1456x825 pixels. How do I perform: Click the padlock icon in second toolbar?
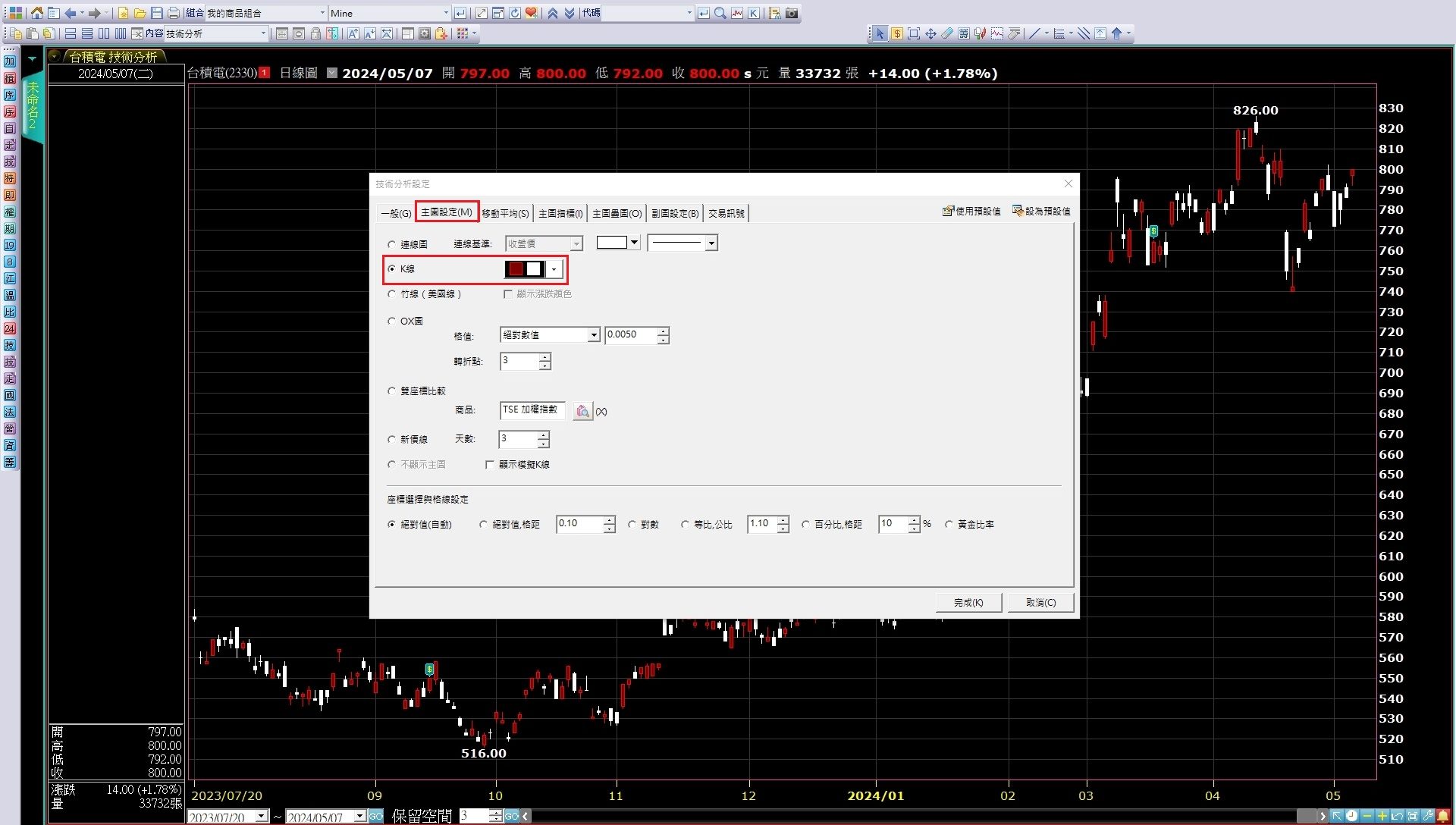coord(315,33)
